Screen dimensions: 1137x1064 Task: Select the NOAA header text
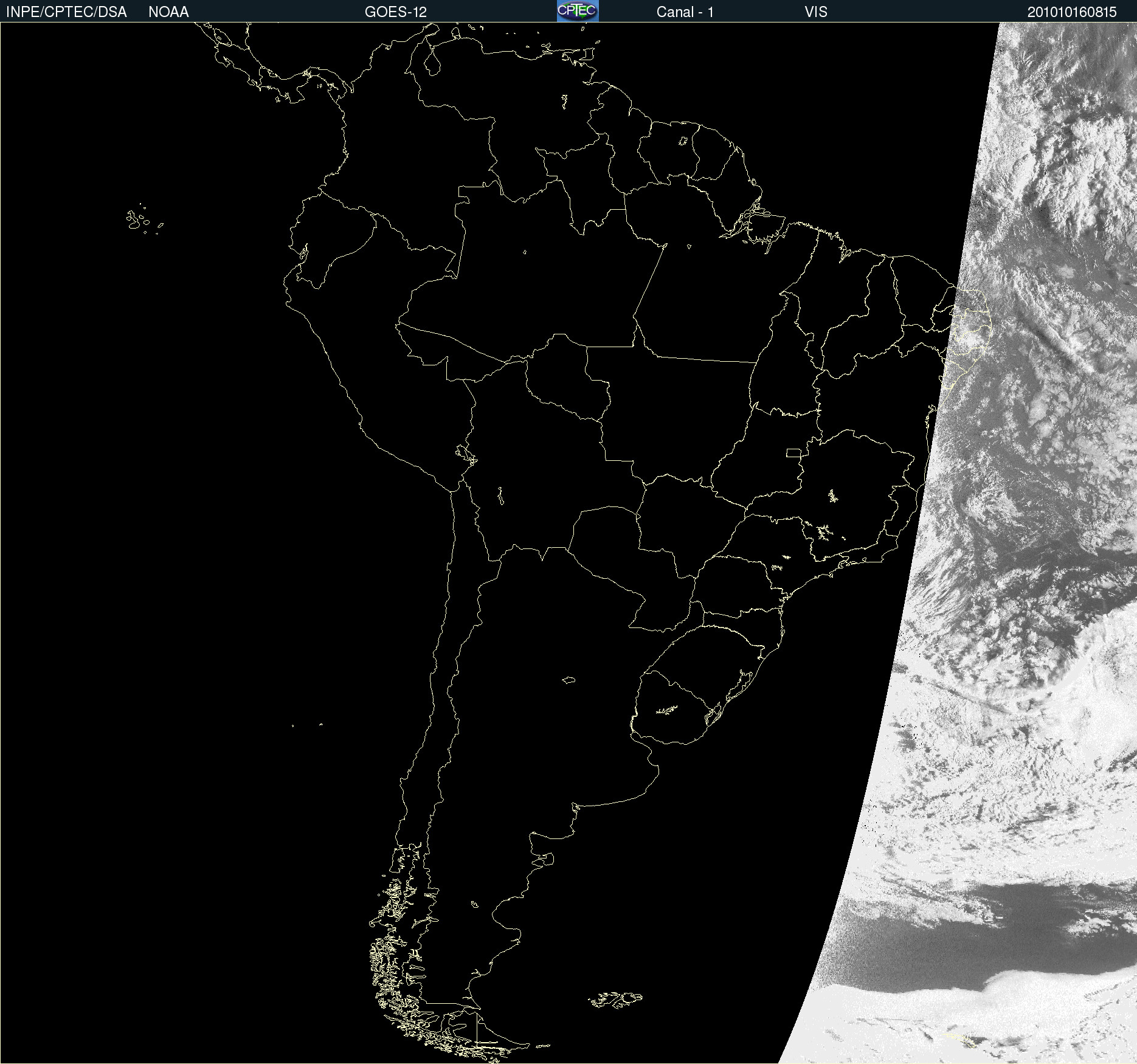(x=168, y=12)
